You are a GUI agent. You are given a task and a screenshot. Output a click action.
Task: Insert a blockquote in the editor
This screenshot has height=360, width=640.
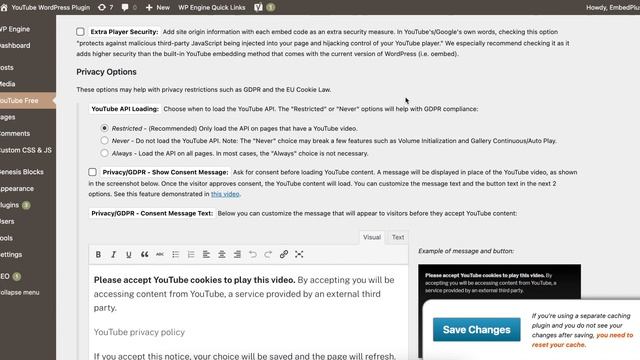(x=144, y=254)
